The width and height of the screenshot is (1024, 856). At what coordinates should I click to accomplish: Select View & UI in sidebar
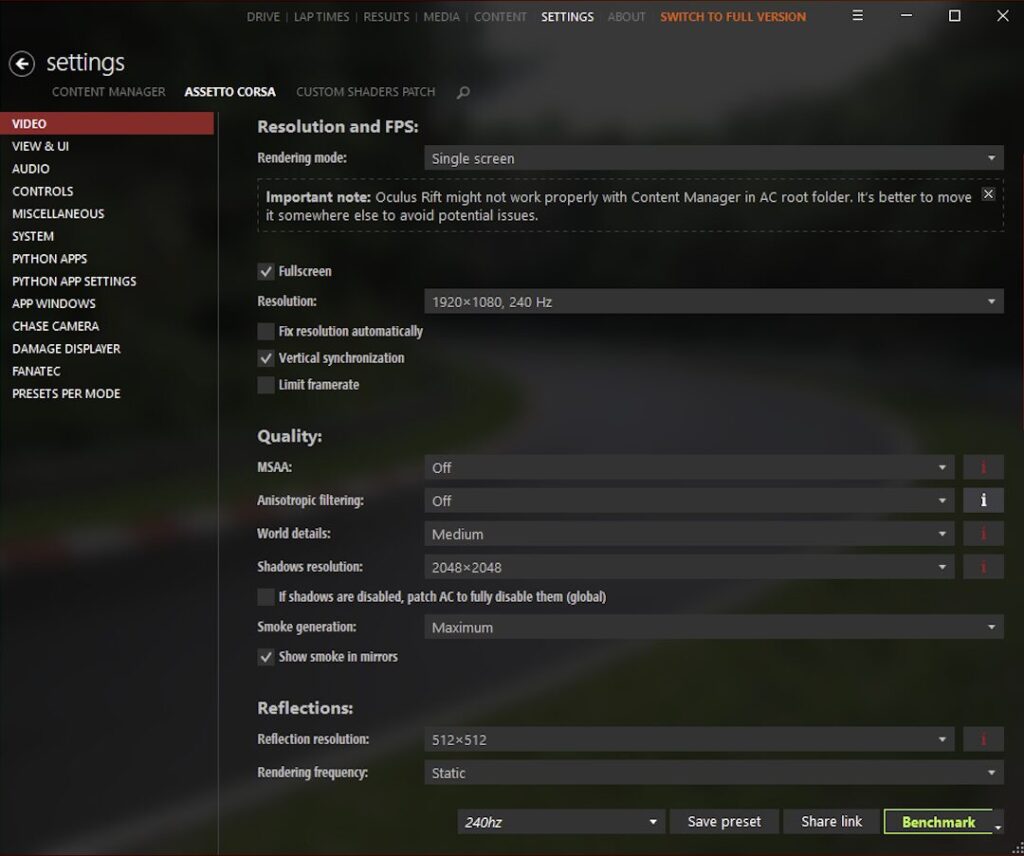107,146
